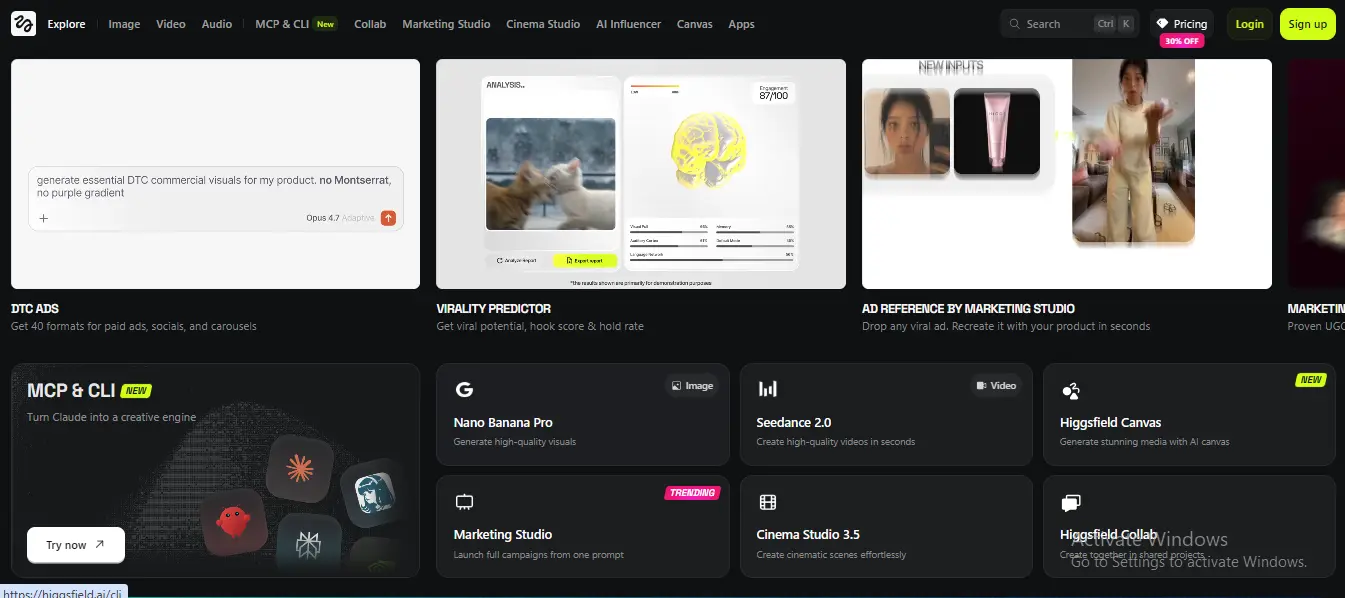Image resolution: width=1345 pixels, height=598 pixels.
Task: Open the Seedance 2.0 card
Action: point(886,415)
